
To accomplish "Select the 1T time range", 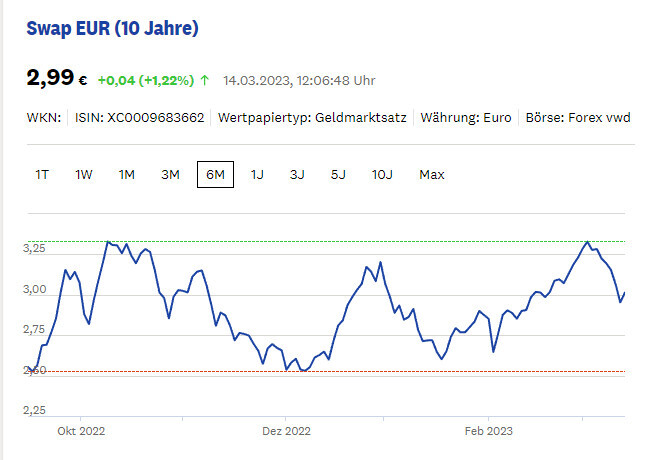I will coord(42,175).
